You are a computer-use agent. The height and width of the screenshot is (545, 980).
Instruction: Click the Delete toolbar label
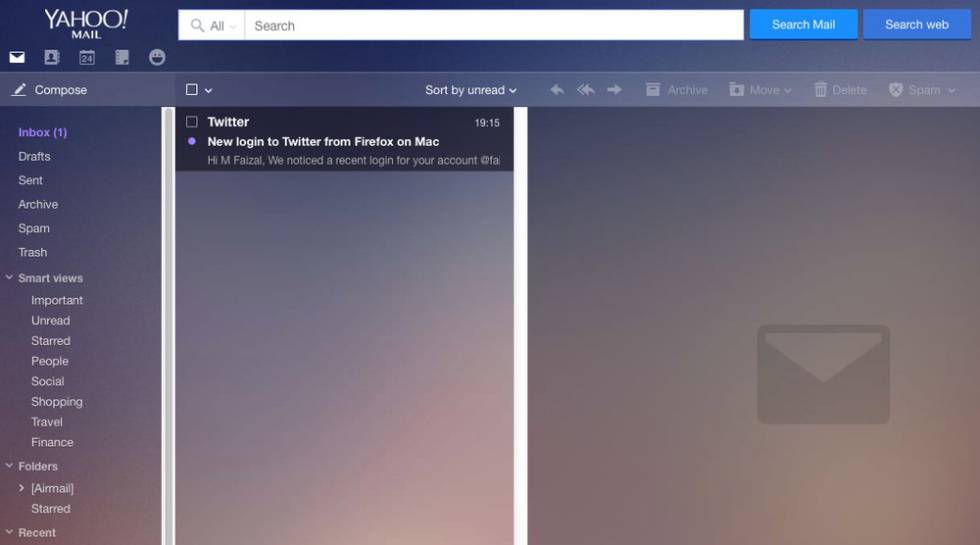[x=849, y=90]
